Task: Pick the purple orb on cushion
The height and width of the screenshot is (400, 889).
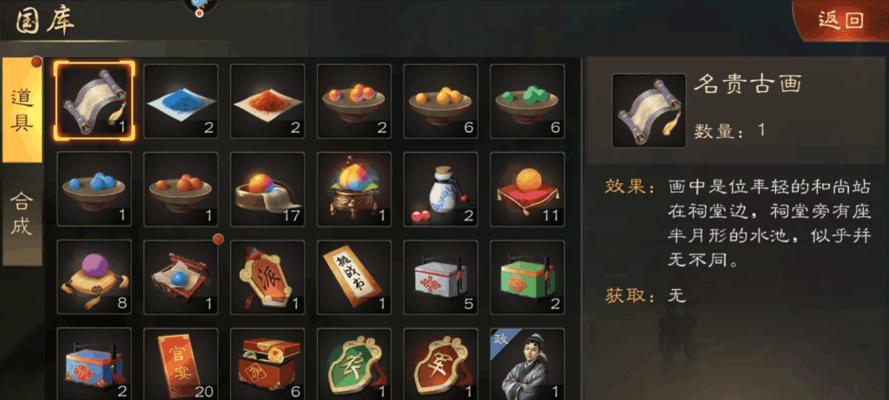Action: click(x=94, y=277)
